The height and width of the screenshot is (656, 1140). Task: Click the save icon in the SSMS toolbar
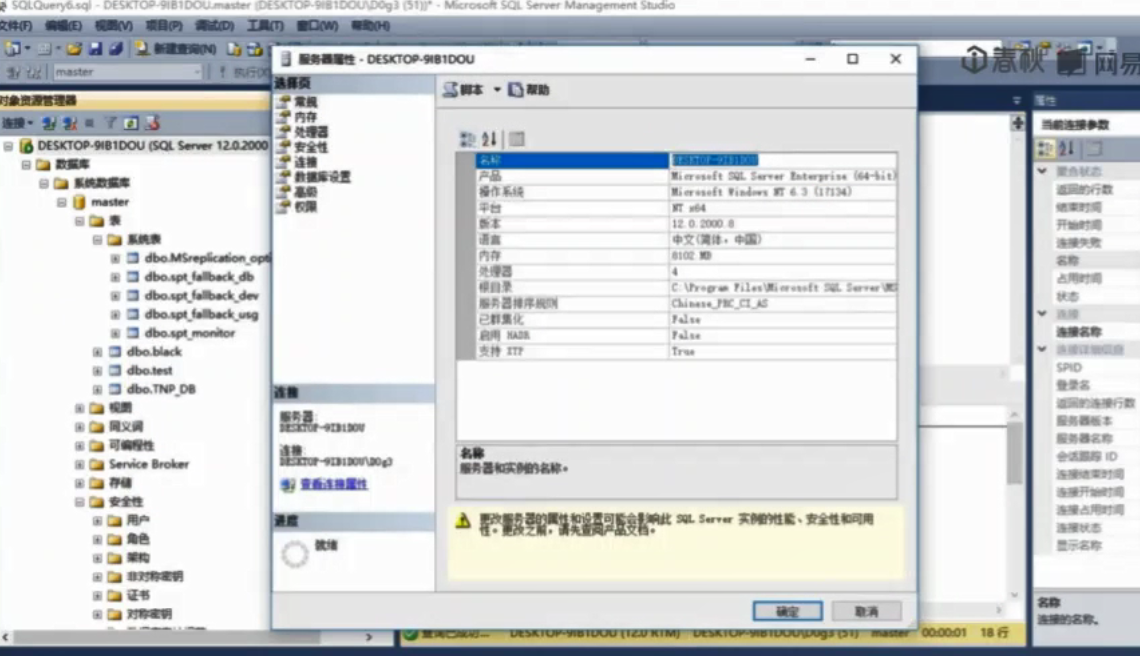95,49
